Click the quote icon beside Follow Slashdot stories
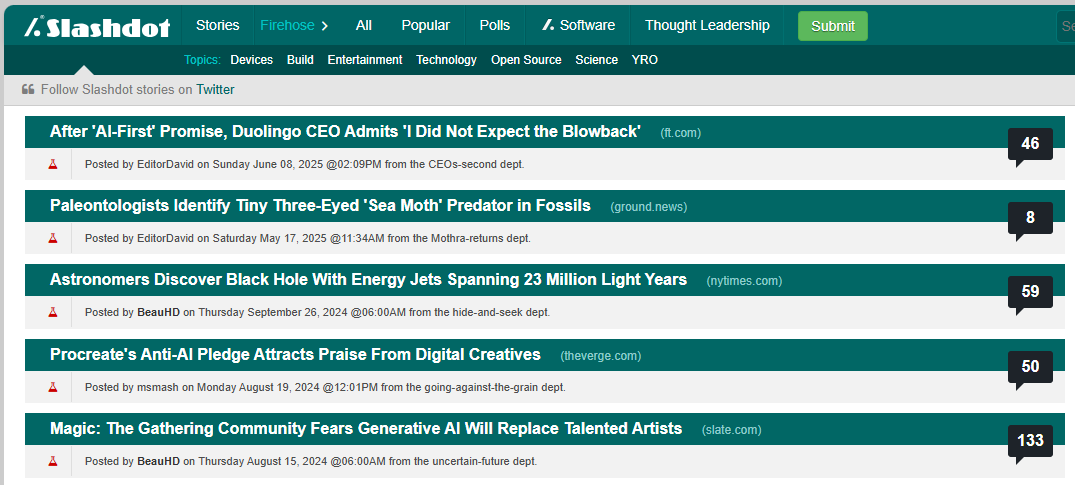This screenshot has width=1075, height=485. coord(28,89)
